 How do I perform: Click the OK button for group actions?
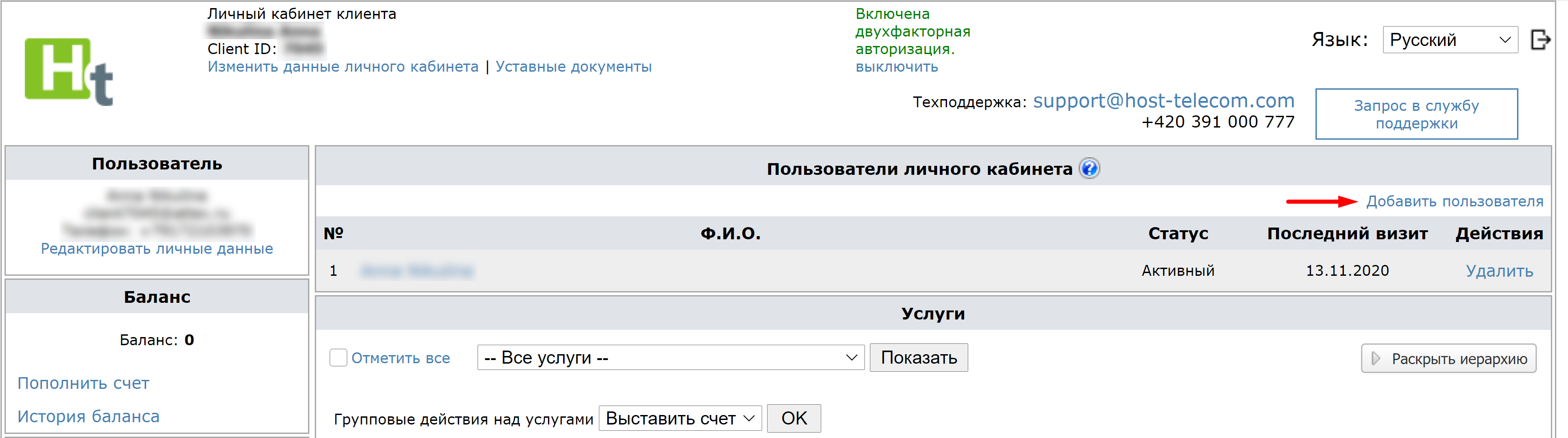pos(794,419)
